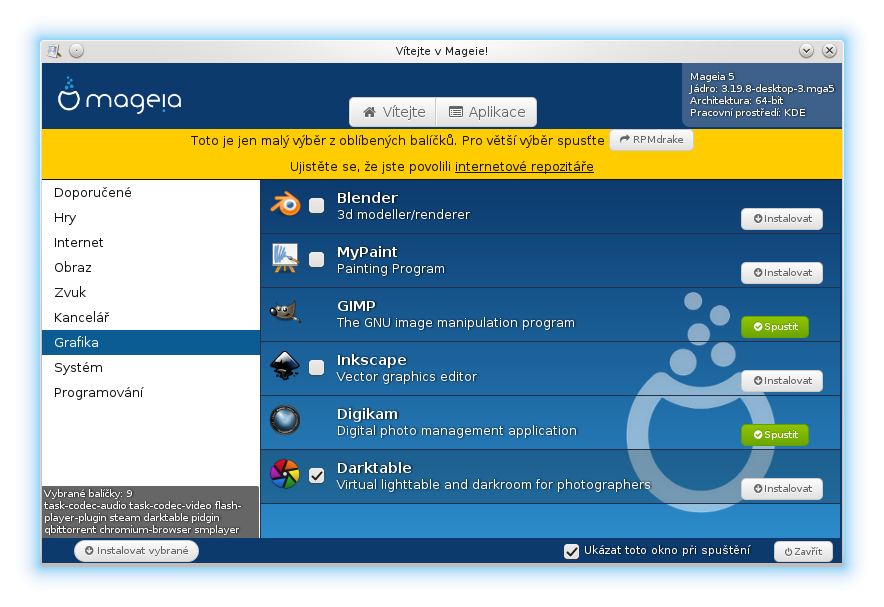Click the Mageia logo in header

click(x=120, y=96)
